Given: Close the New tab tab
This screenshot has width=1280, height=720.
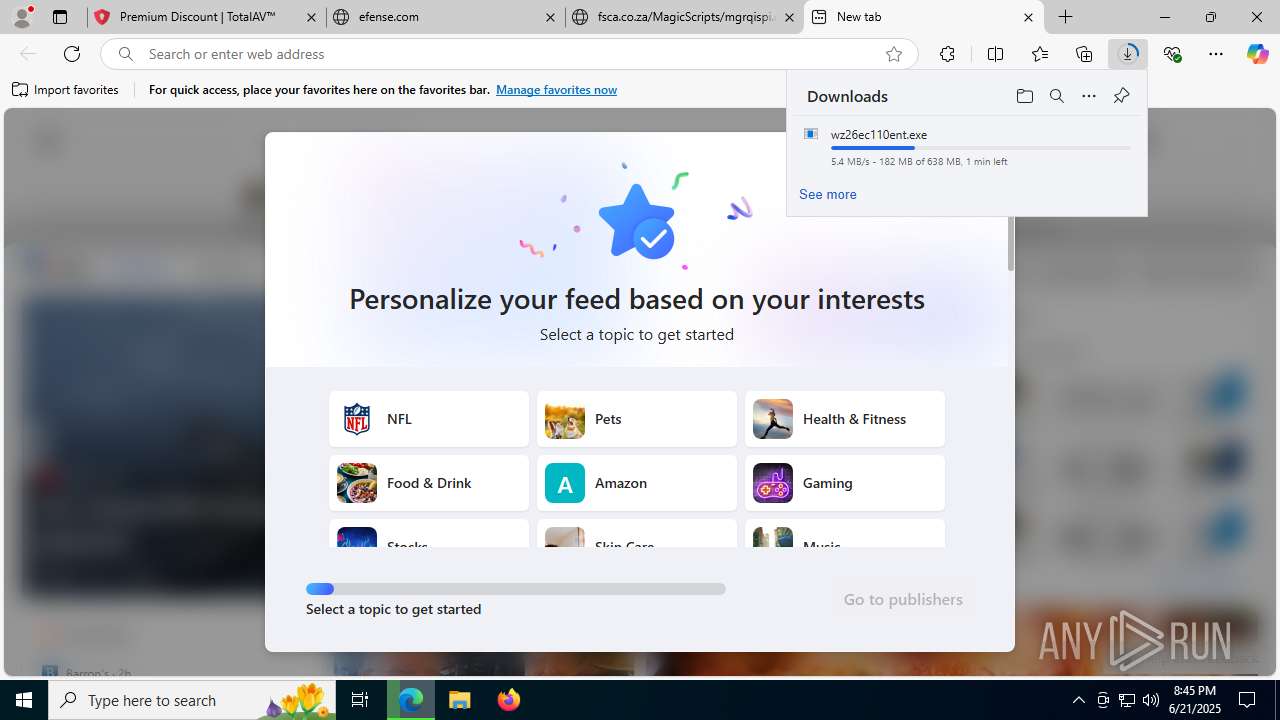Looking at the screenshot, I should click(1028, 17).
